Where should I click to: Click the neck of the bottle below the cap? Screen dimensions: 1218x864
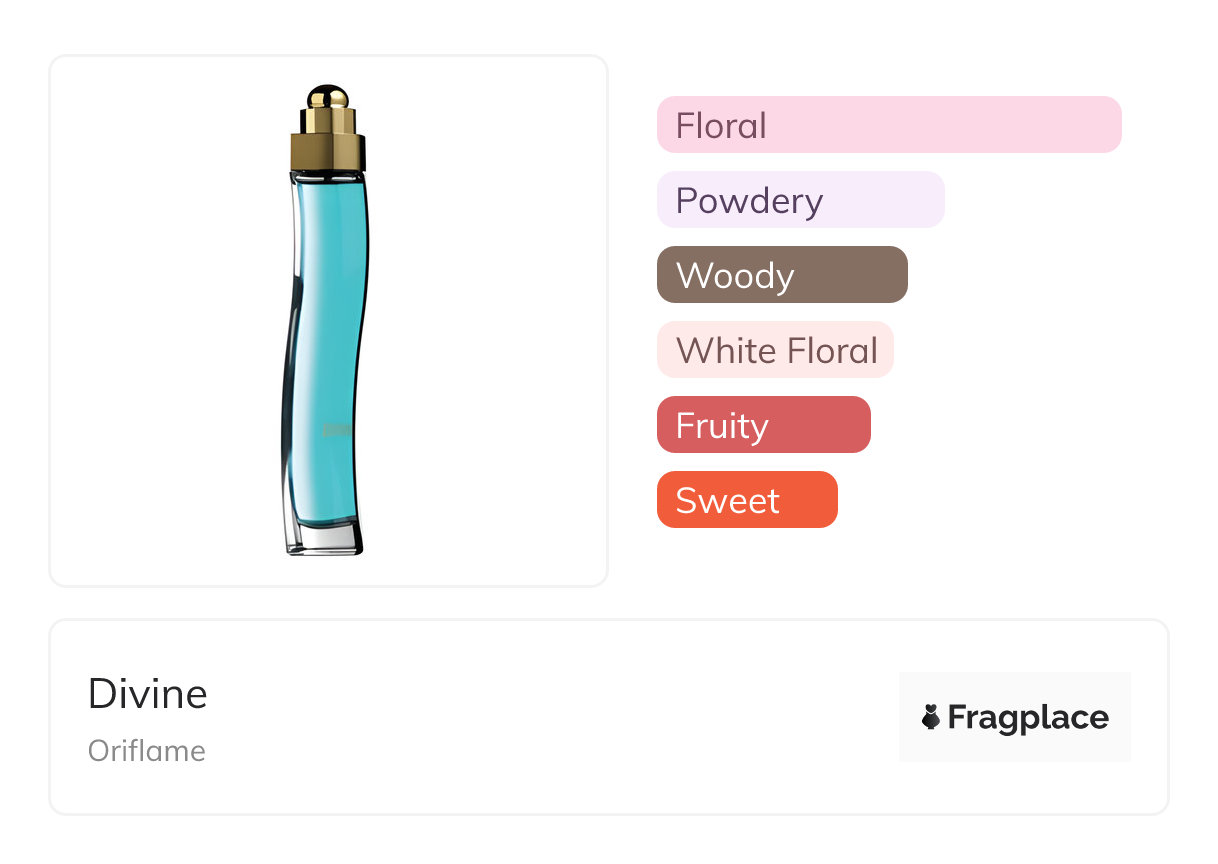click(328, 178)
